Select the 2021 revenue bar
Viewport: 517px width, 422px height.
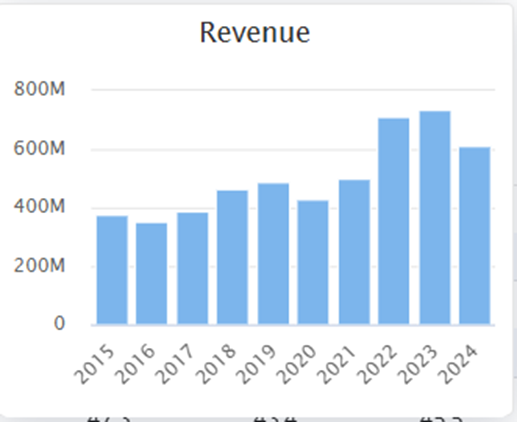pyautogui.click(x=354, y=252)
